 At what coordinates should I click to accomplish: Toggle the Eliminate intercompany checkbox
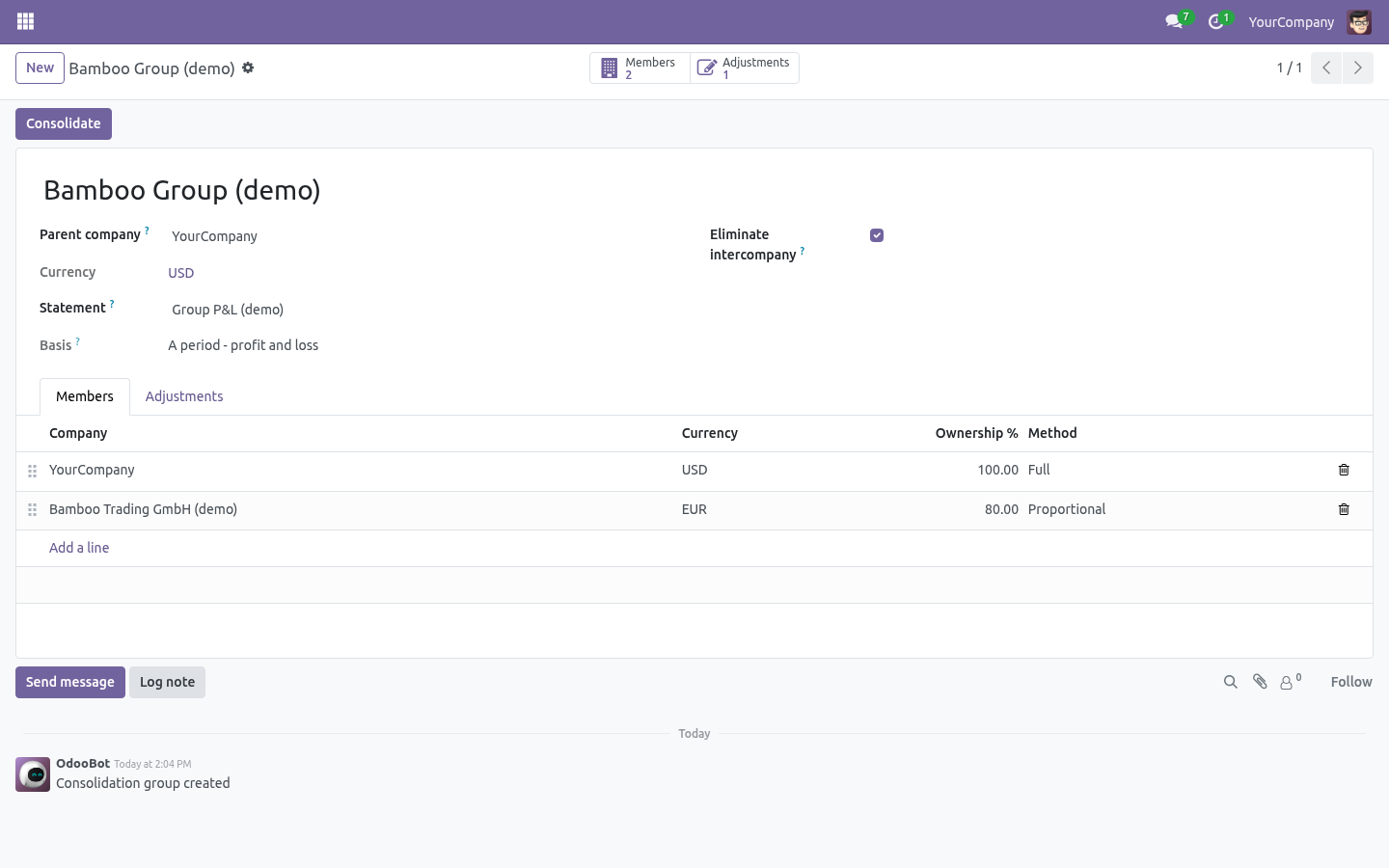pos(877,235)
